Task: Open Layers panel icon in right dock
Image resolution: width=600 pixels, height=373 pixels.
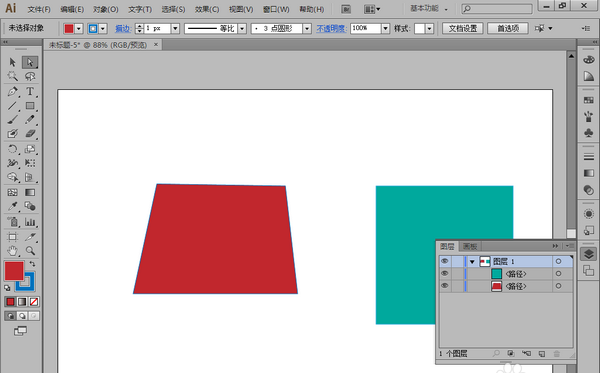Action: point(589,254)
